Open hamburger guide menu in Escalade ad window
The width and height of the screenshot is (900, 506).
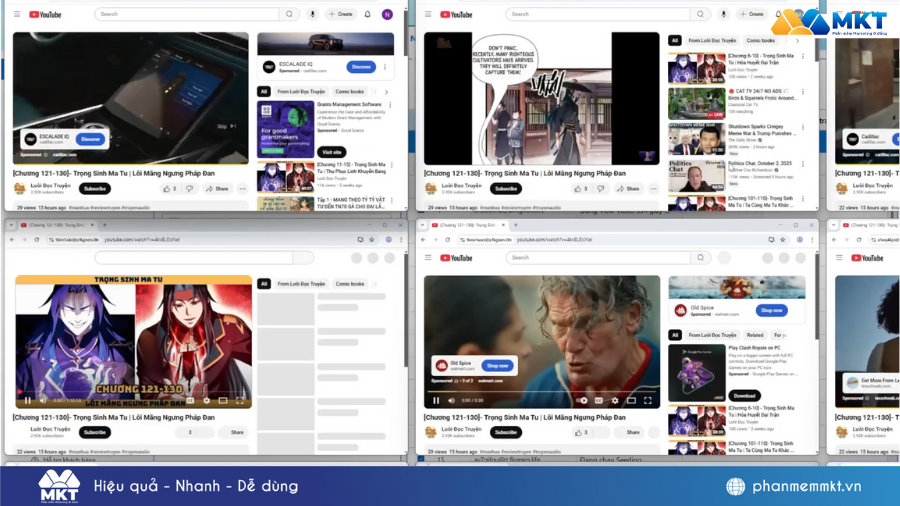pyautogui.click(x=16, y=14)
